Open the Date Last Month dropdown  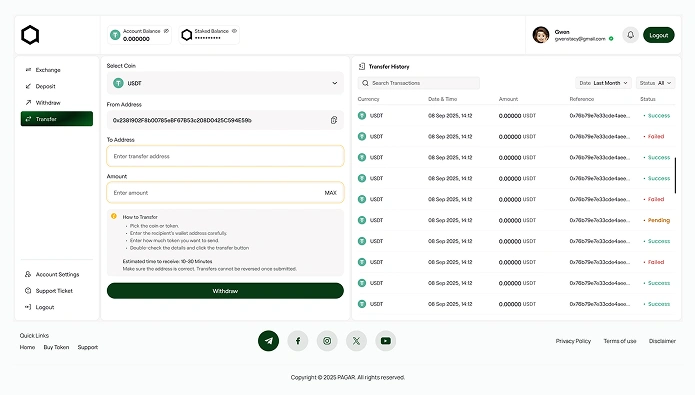(x=603, y=83)
